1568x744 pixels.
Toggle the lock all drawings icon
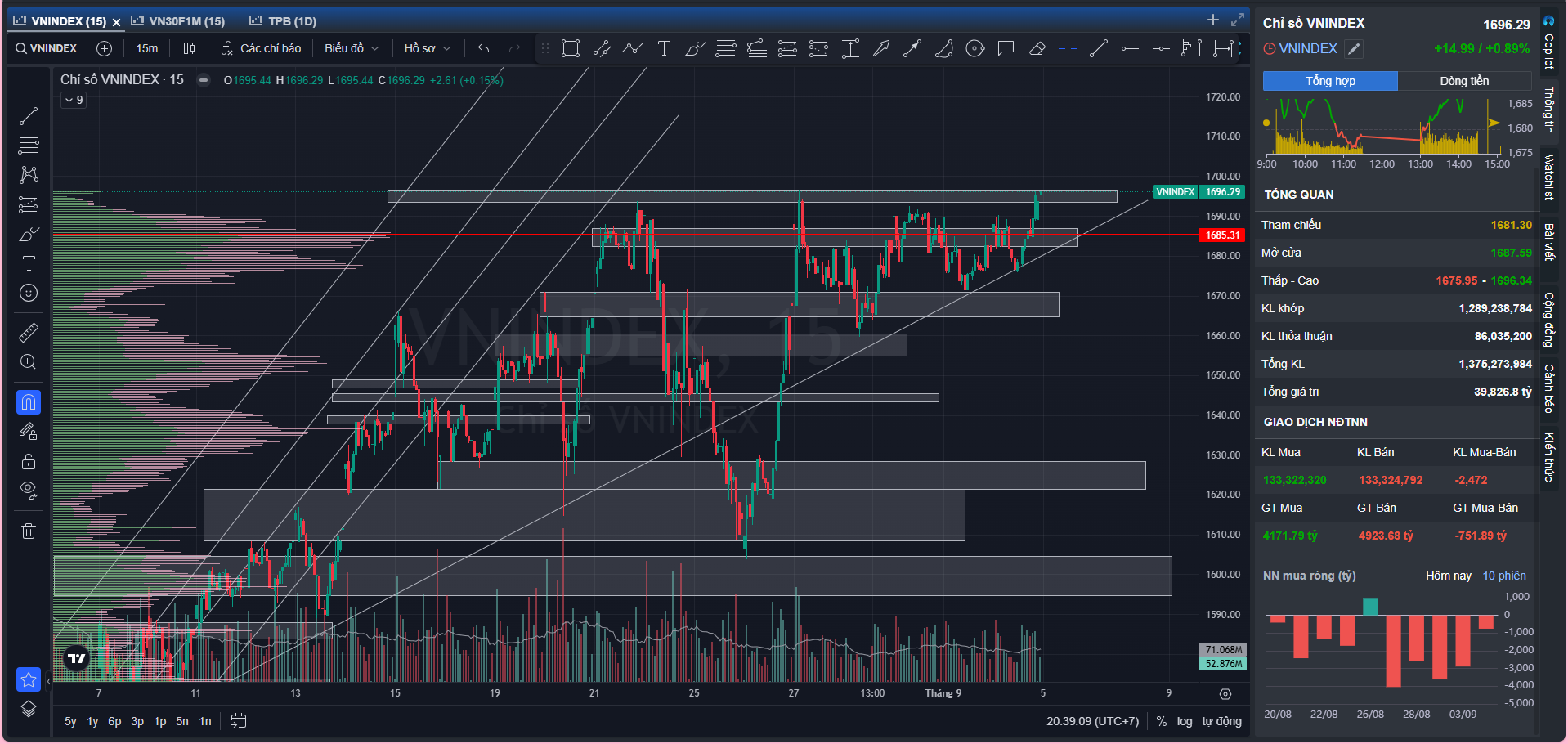coord(29,462)
